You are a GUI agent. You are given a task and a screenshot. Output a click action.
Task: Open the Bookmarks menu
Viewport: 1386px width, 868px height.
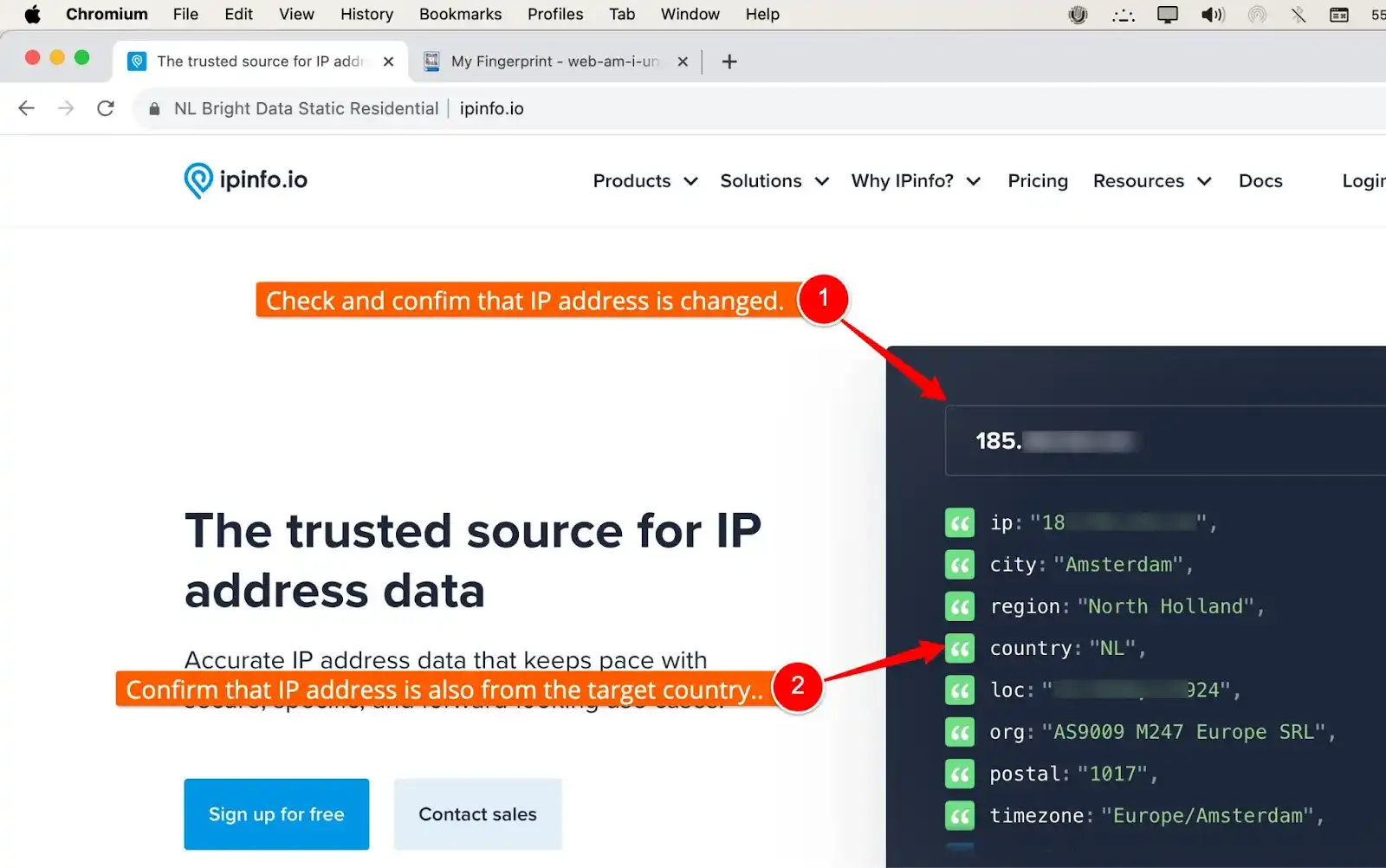pos(460,14)
